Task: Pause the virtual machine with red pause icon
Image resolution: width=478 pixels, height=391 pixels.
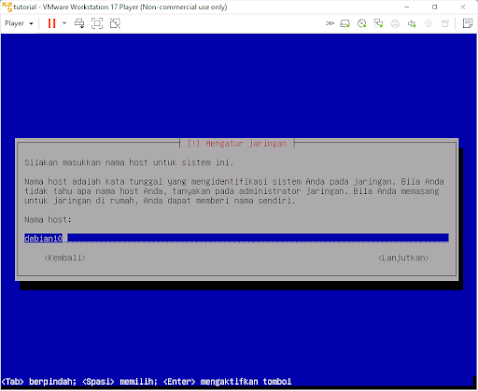Action: click(52, 23)
